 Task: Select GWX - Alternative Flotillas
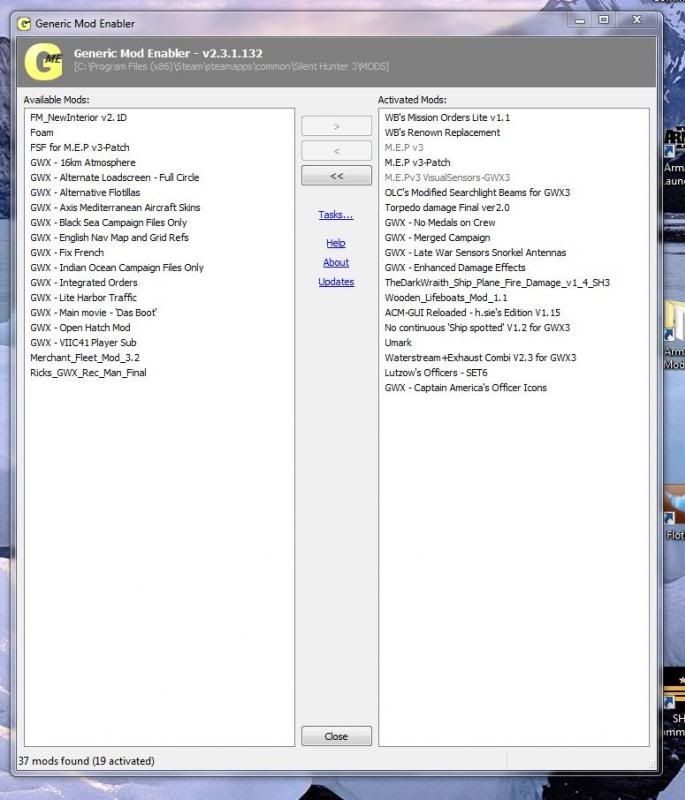pyautogui.click(x=85, y=192)
